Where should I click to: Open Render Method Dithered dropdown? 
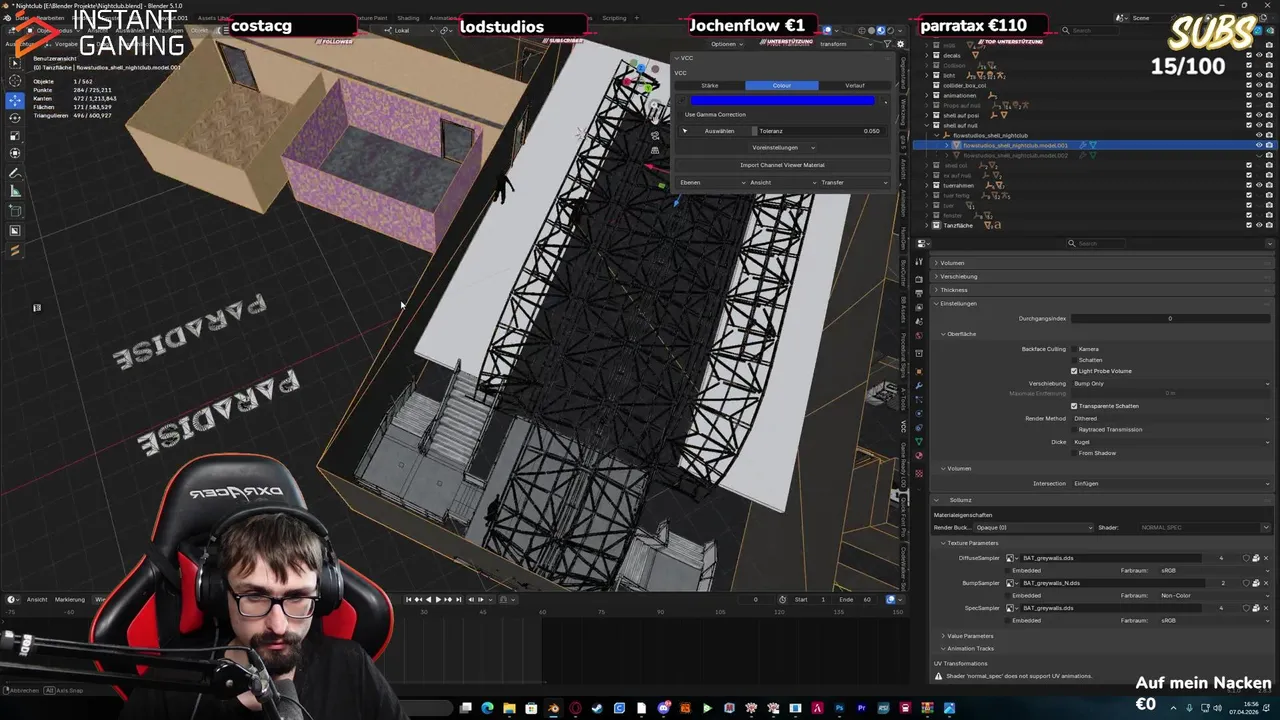(x=1171, y=418)
